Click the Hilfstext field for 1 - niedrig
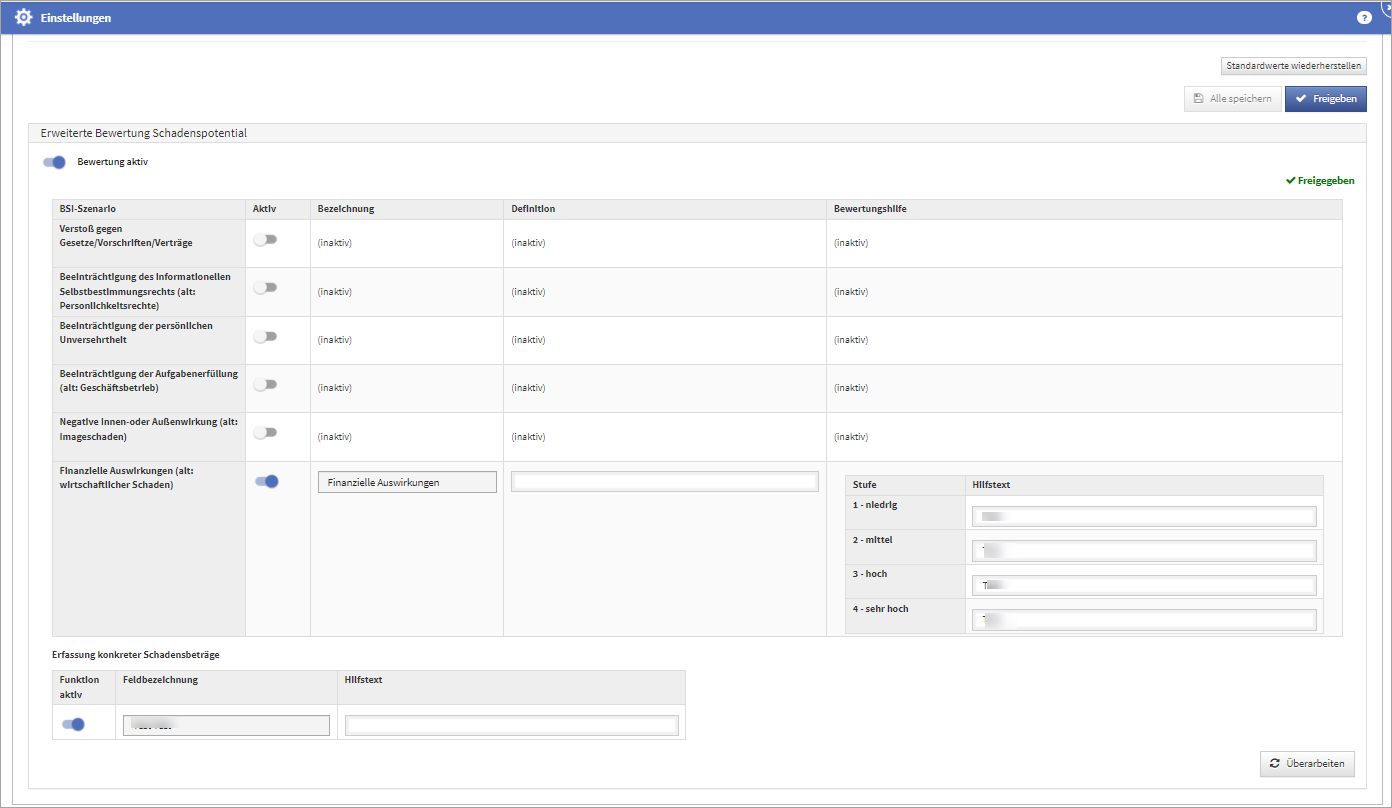Screen dimensions: 1392x808 pos(1143,516)
